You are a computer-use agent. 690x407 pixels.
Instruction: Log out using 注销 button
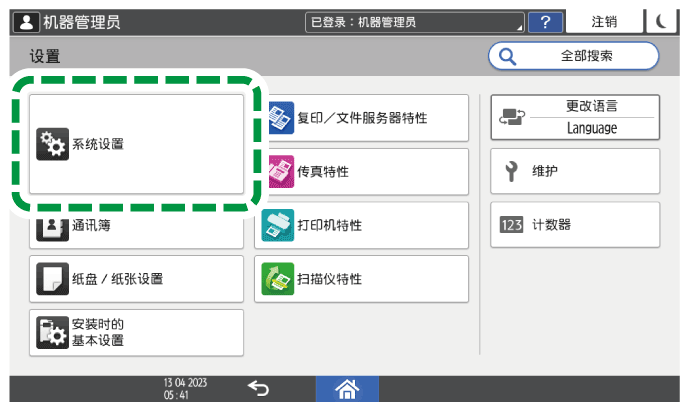[x=604, y=21]
